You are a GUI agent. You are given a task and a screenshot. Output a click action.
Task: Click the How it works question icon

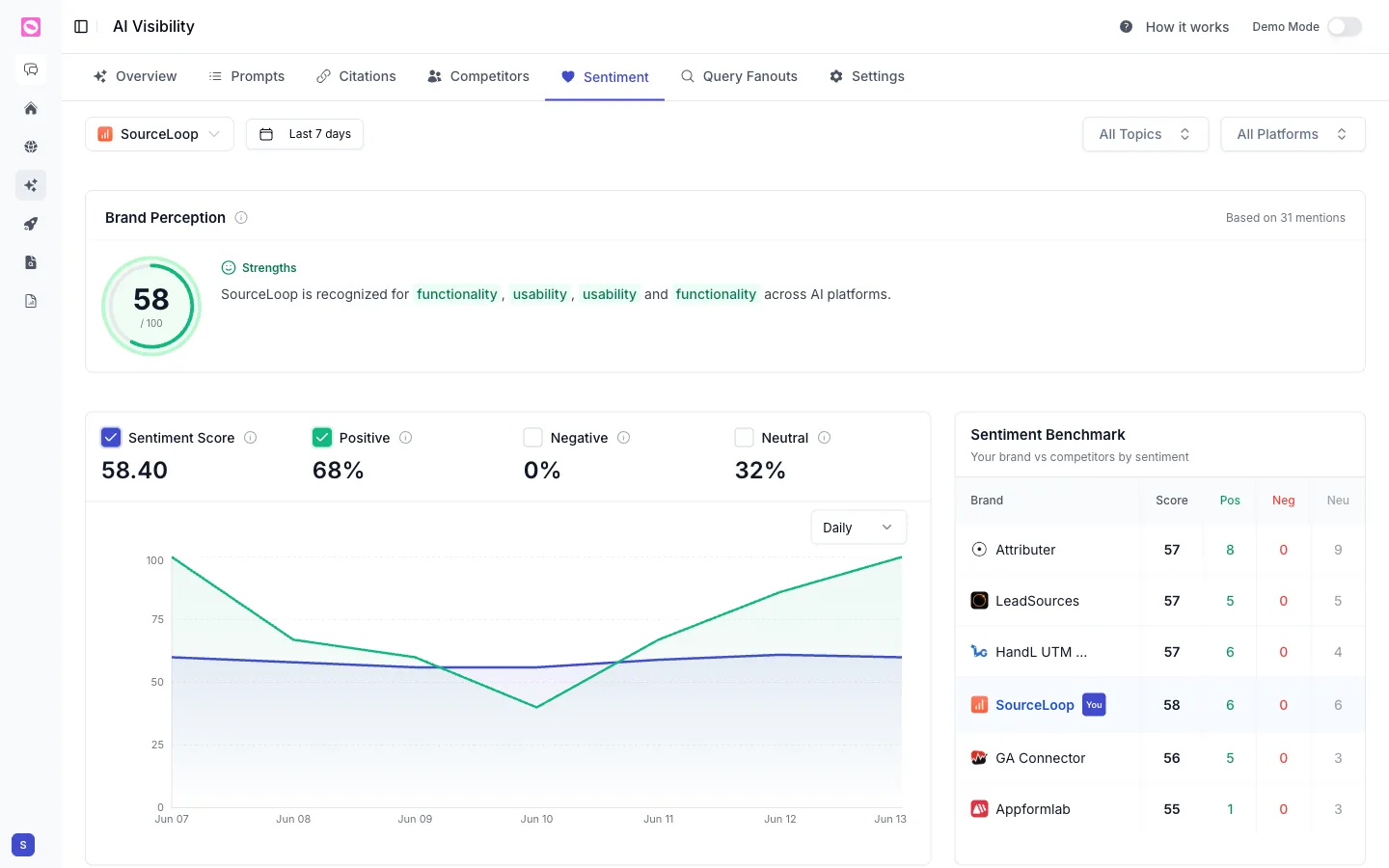[1126, 27]
